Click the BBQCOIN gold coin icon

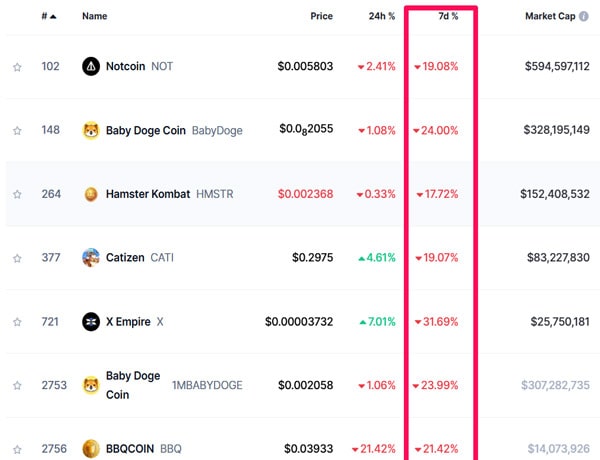(x=91, y=449)
